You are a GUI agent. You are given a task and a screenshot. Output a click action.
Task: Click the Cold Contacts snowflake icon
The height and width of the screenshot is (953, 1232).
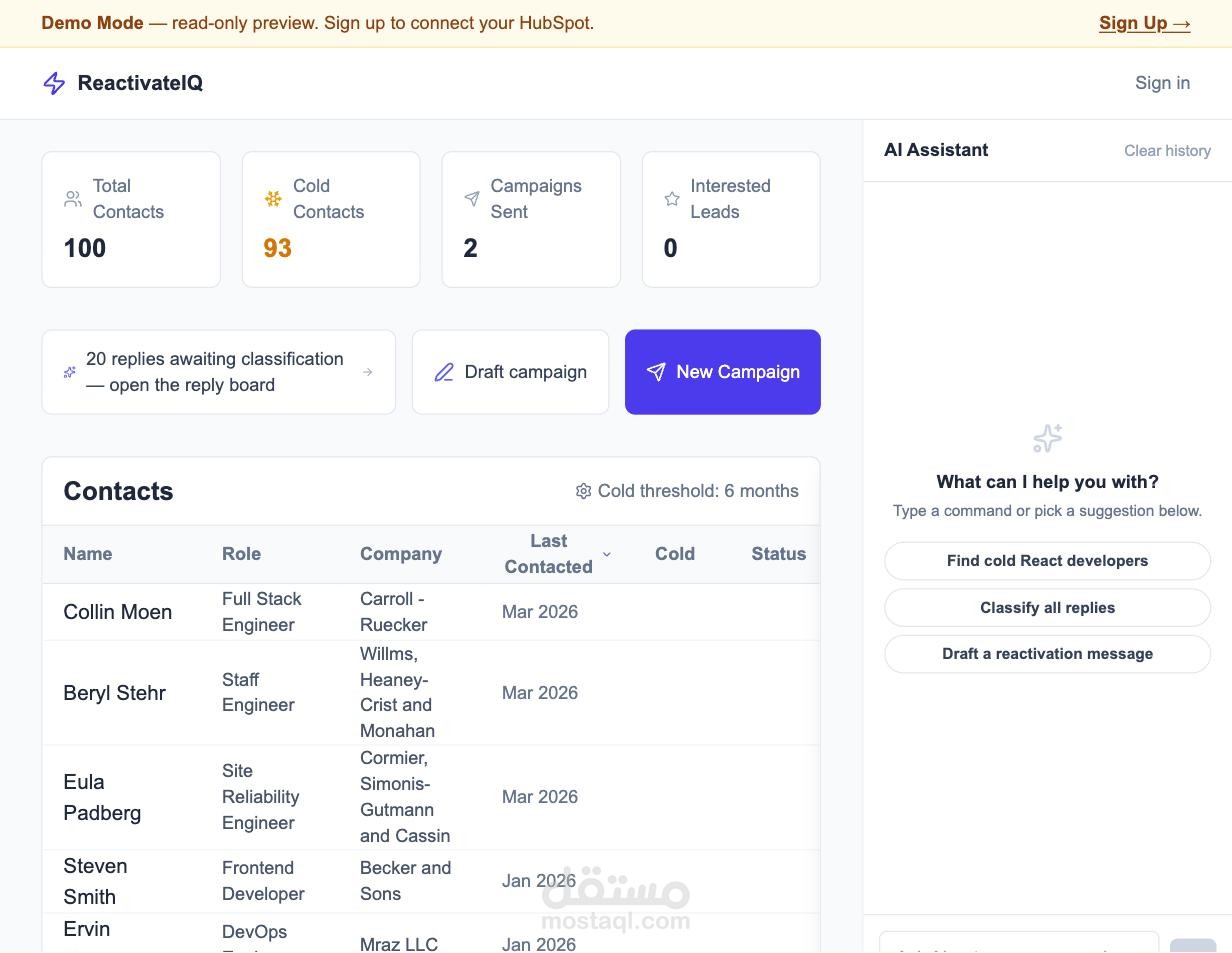[x=273, y=199]
